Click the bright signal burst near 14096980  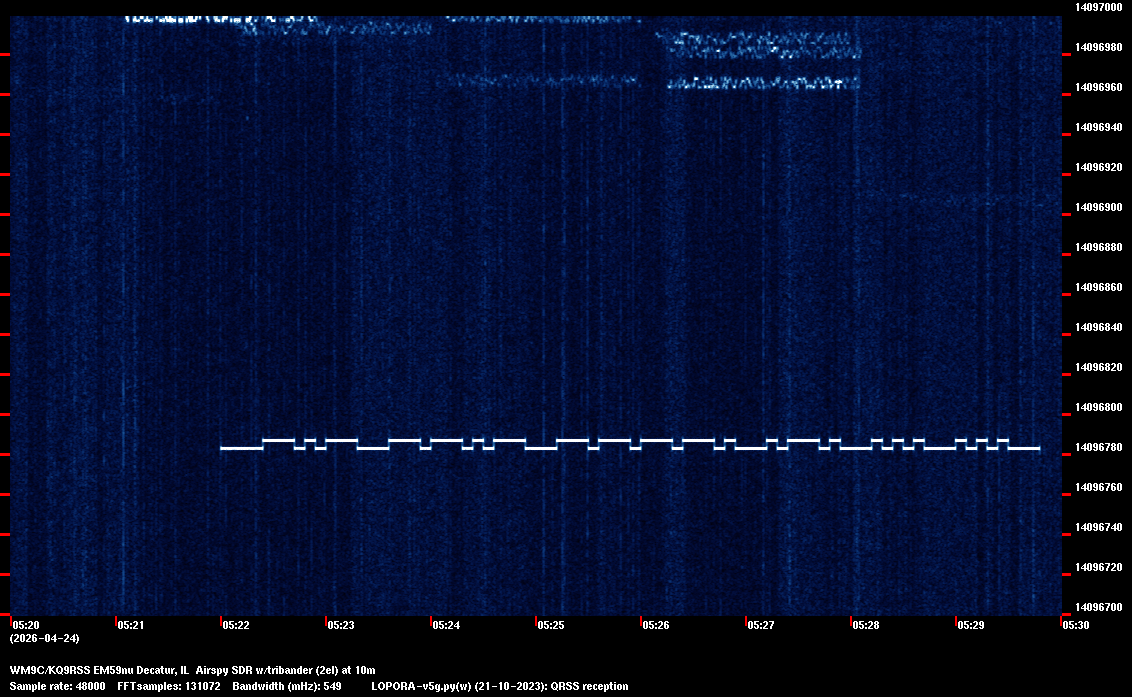760,44
